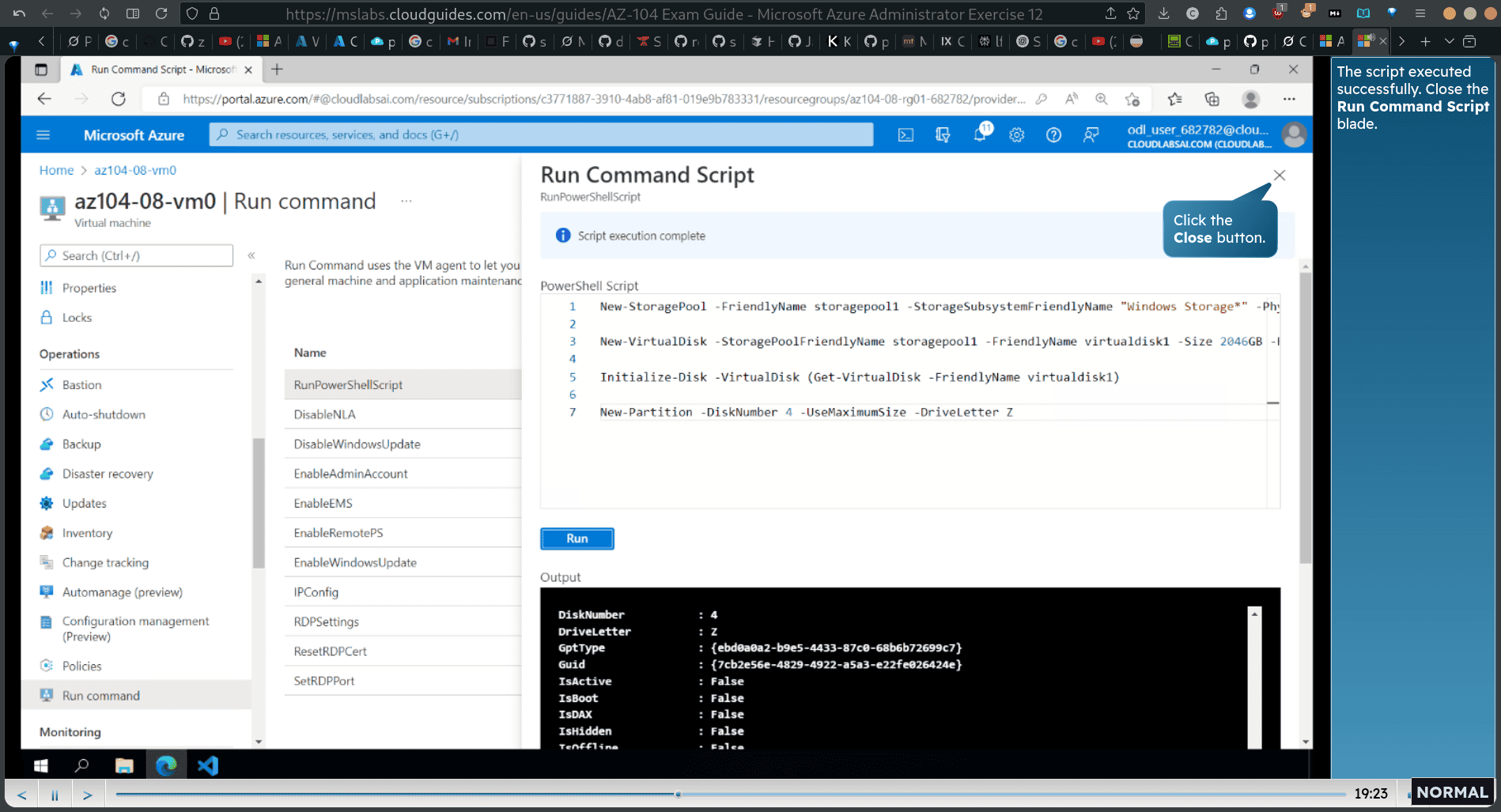Open Azure portal hamburger menu

[x=43, y=135]
